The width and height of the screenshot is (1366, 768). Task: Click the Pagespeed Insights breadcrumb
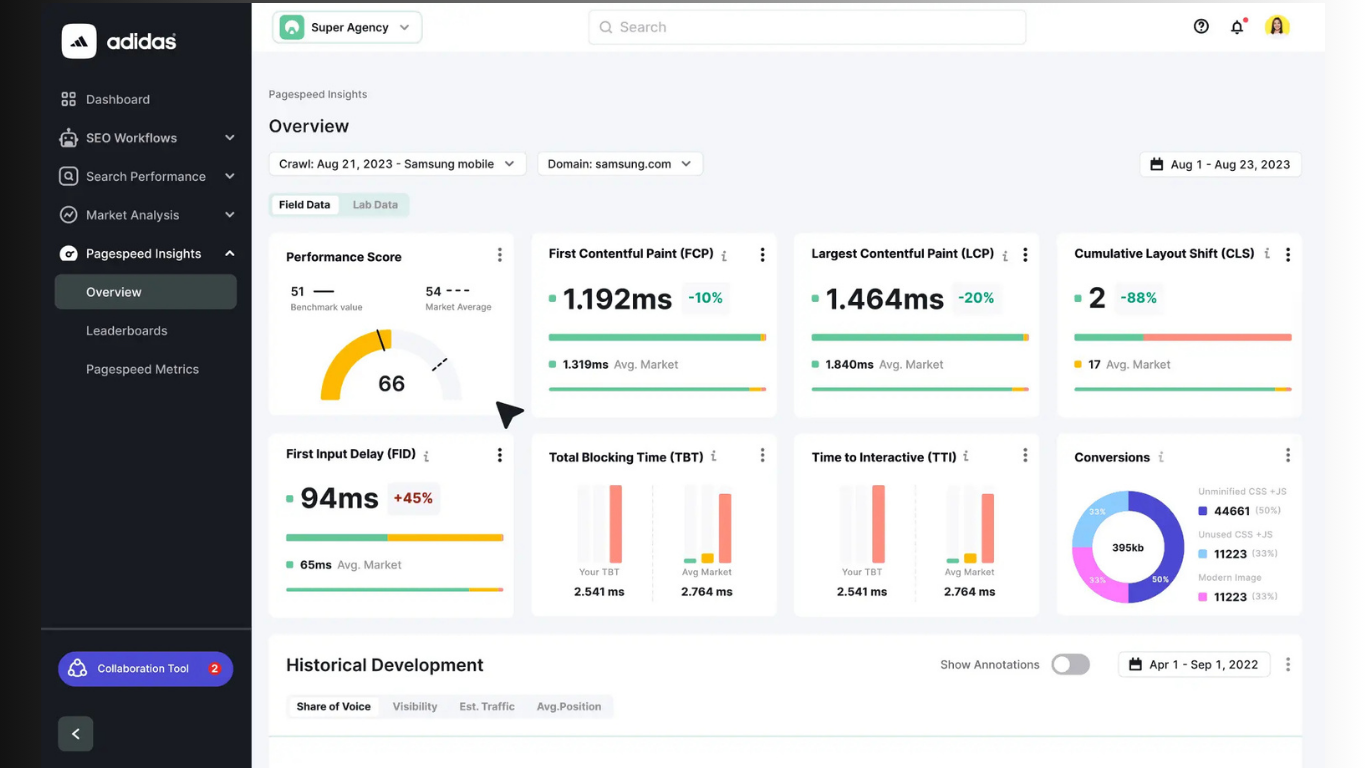318,94
